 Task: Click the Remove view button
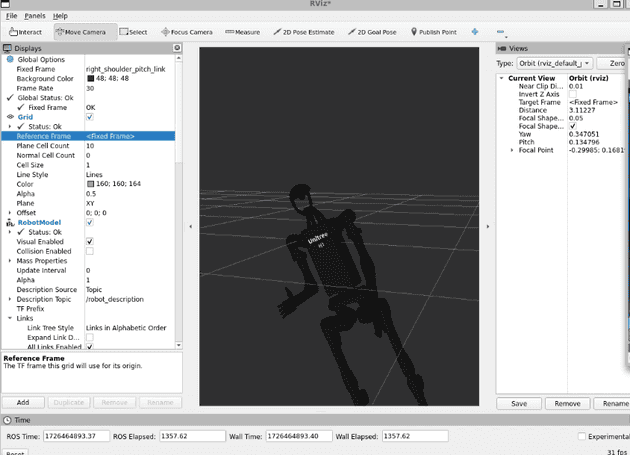coord(567,404)
